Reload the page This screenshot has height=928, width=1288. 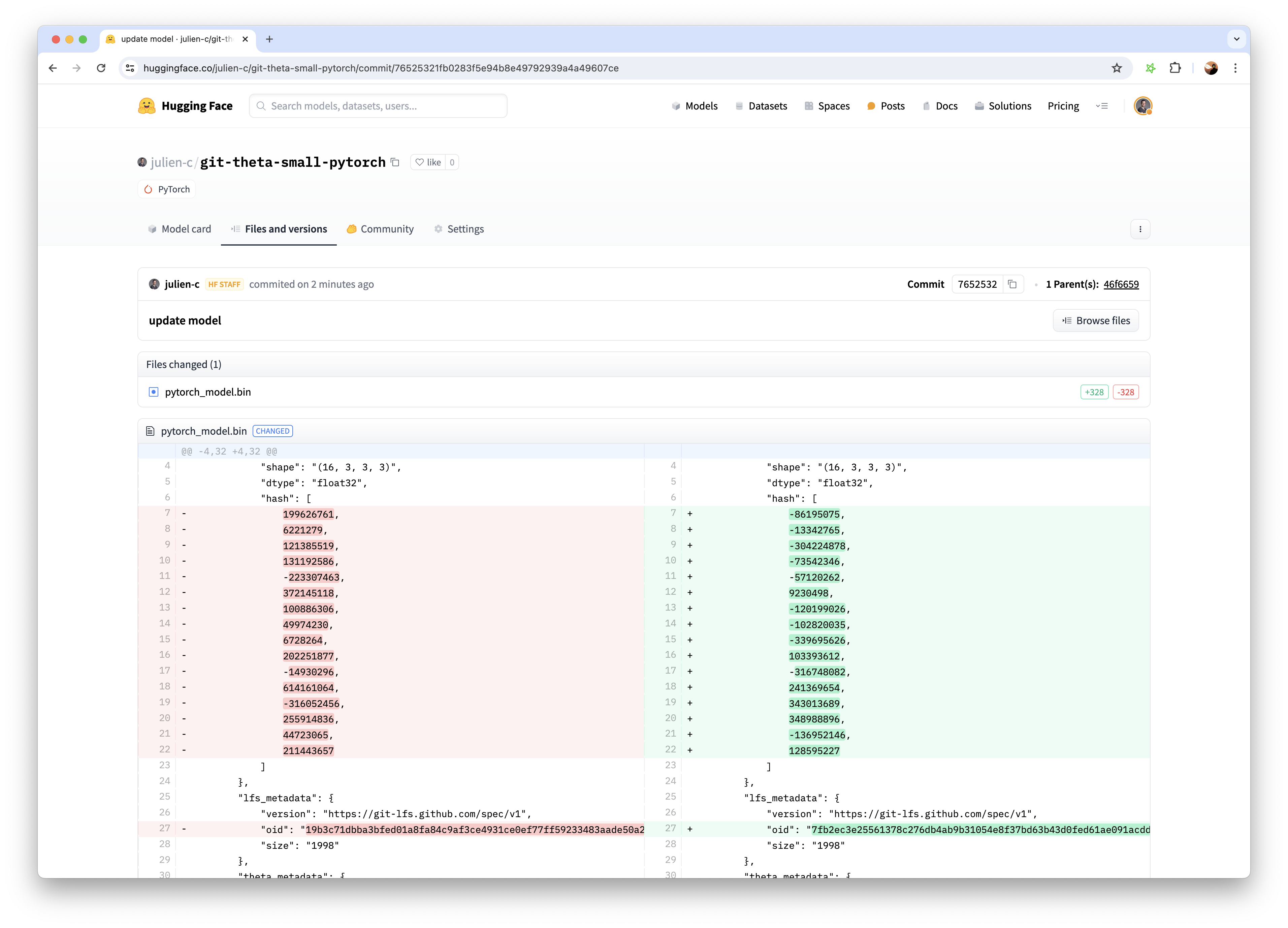pos(101,68)
